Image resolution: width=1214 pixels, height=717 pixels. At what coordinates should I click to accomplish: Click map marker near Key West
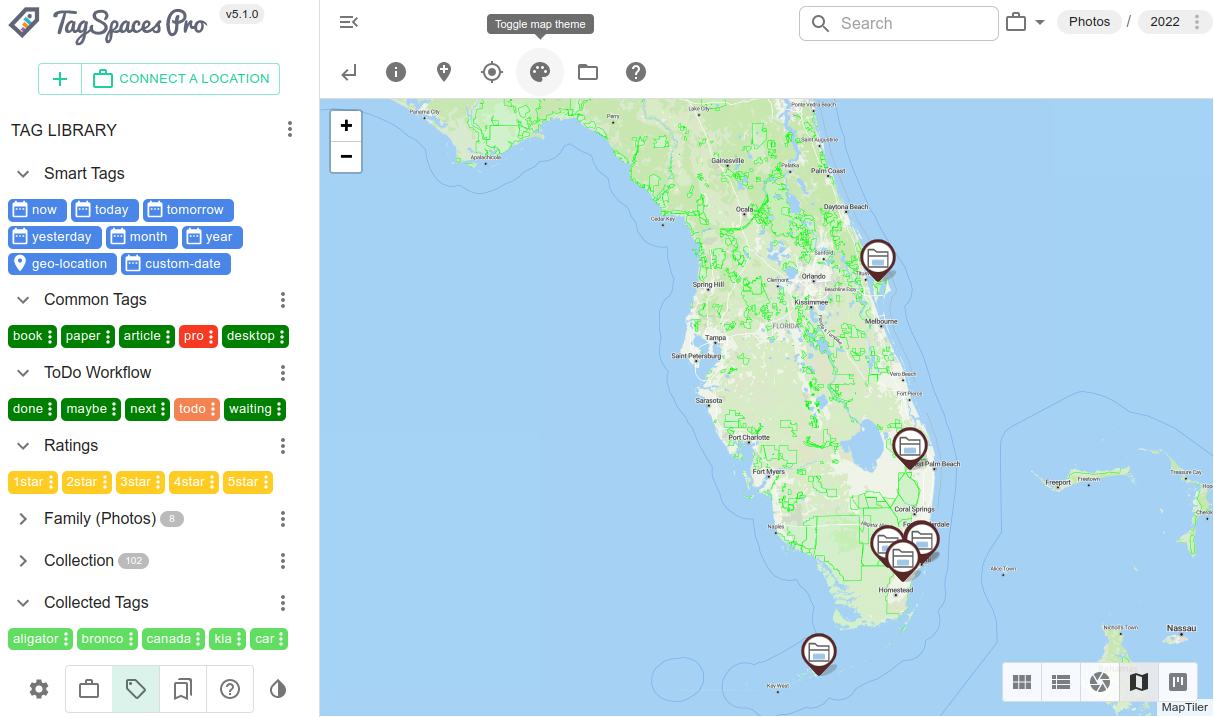click(819, 653)
